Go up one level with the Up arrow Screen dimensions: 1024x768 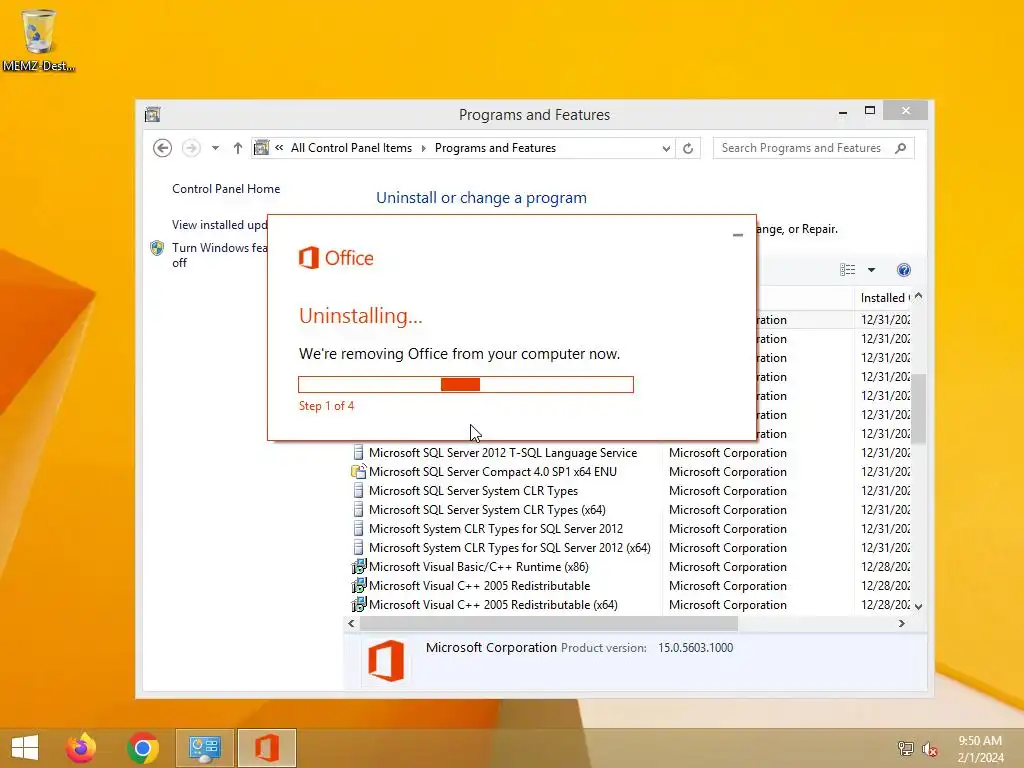coord(238,148)
